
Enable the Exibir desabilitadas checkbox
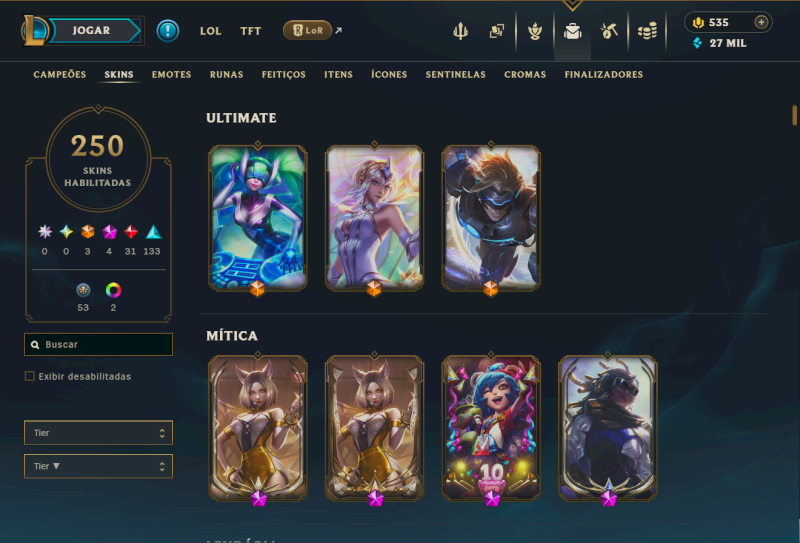coord(30,376)
